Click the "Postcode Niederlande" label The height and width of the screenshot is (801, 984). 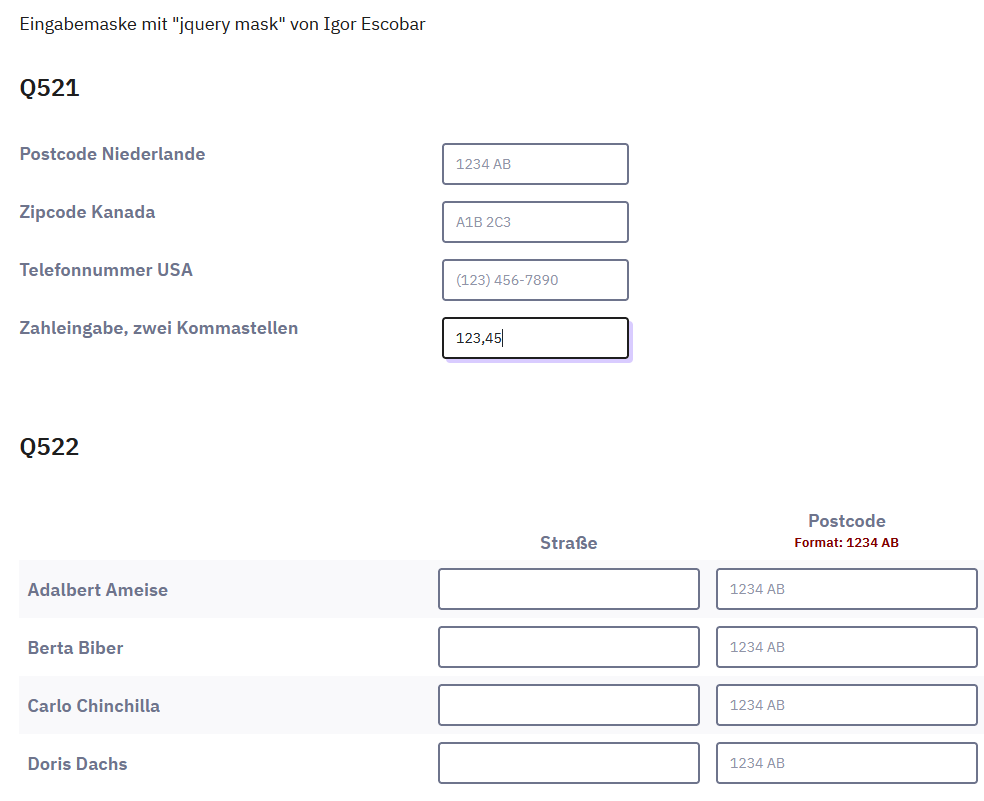tap(112, 154)
